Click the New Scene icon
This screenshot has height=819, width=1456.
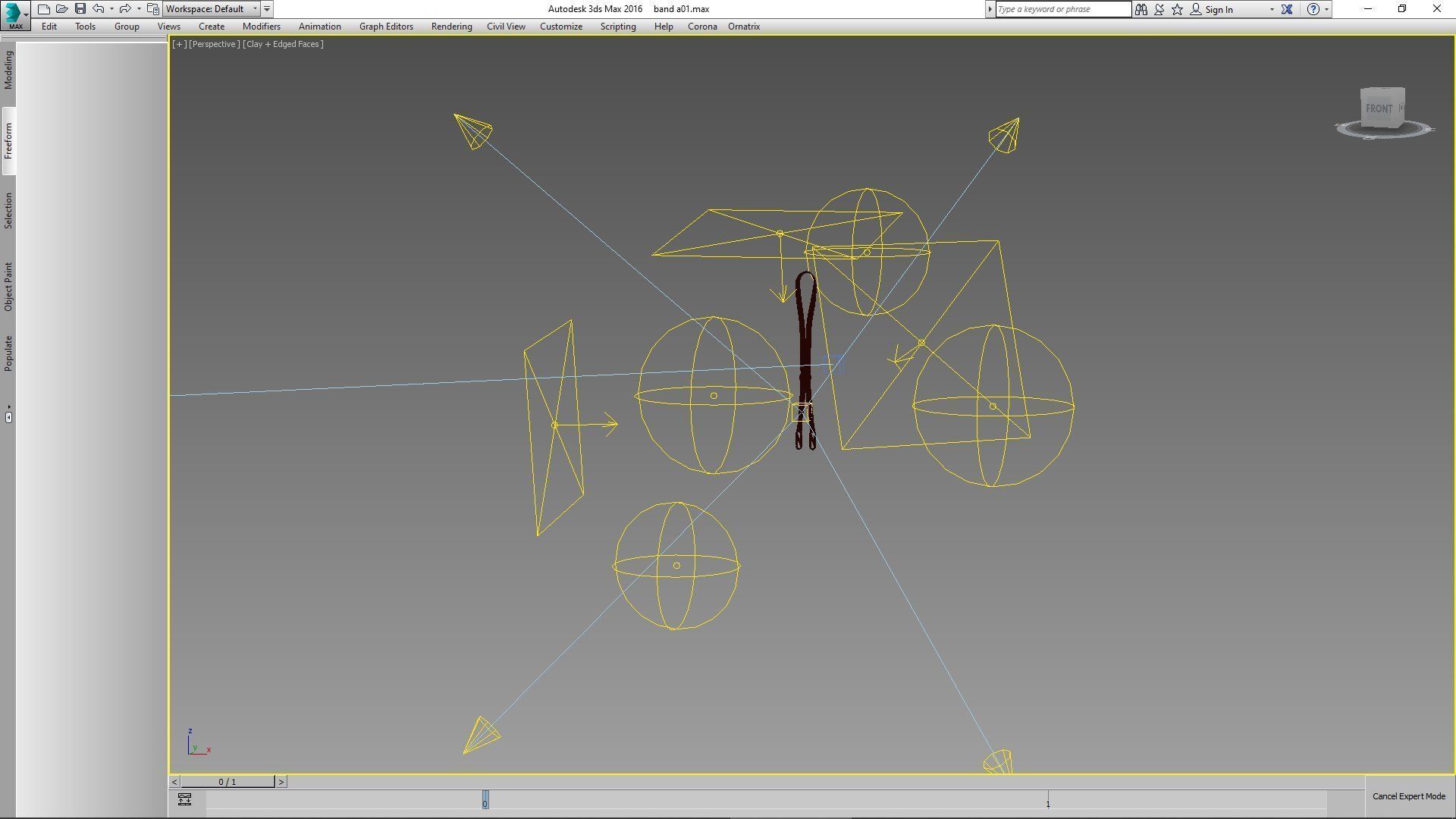(x=44, y=9)
